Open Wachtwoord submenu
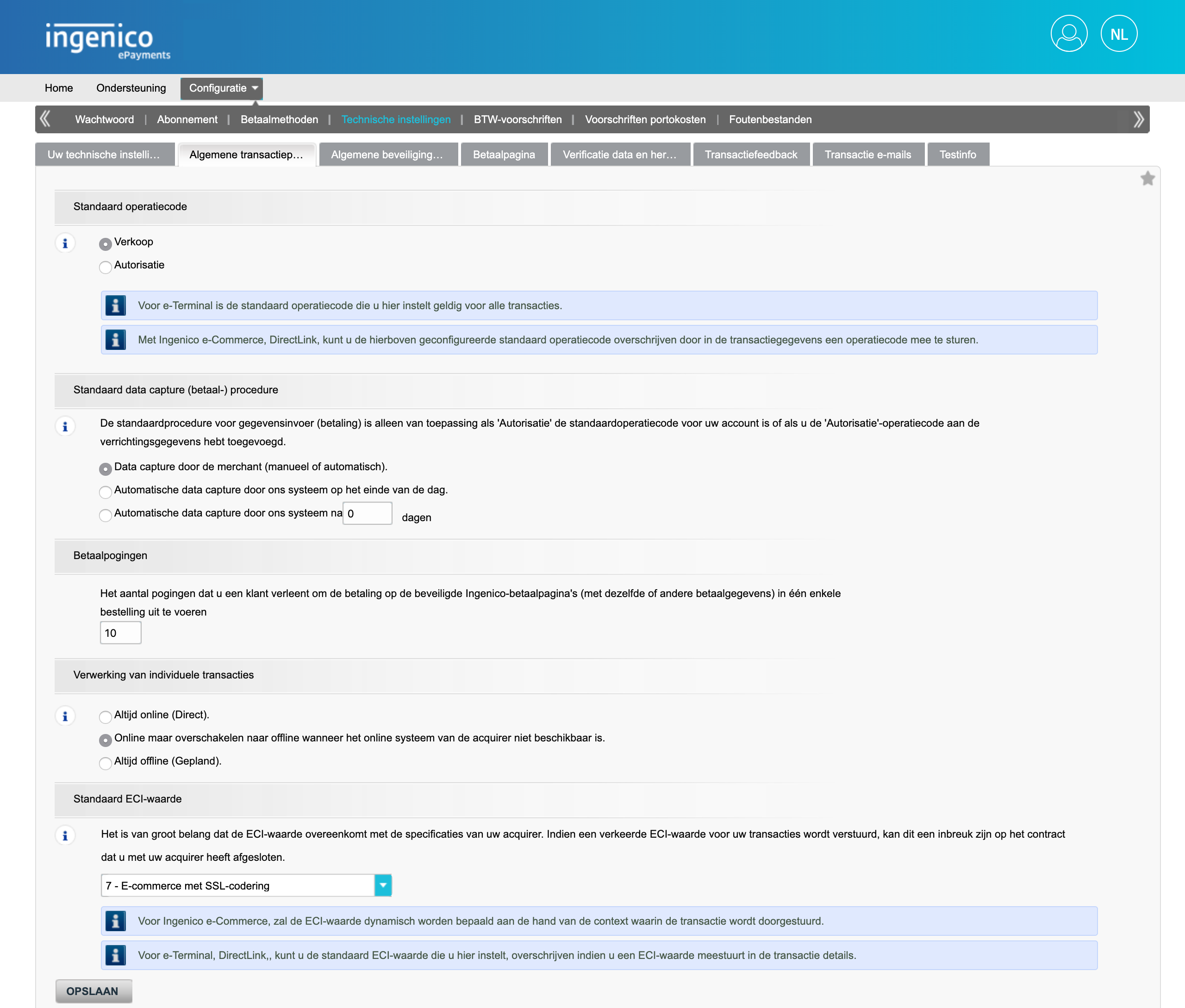The image size is (1185, 1008). (x=105, y=119)
